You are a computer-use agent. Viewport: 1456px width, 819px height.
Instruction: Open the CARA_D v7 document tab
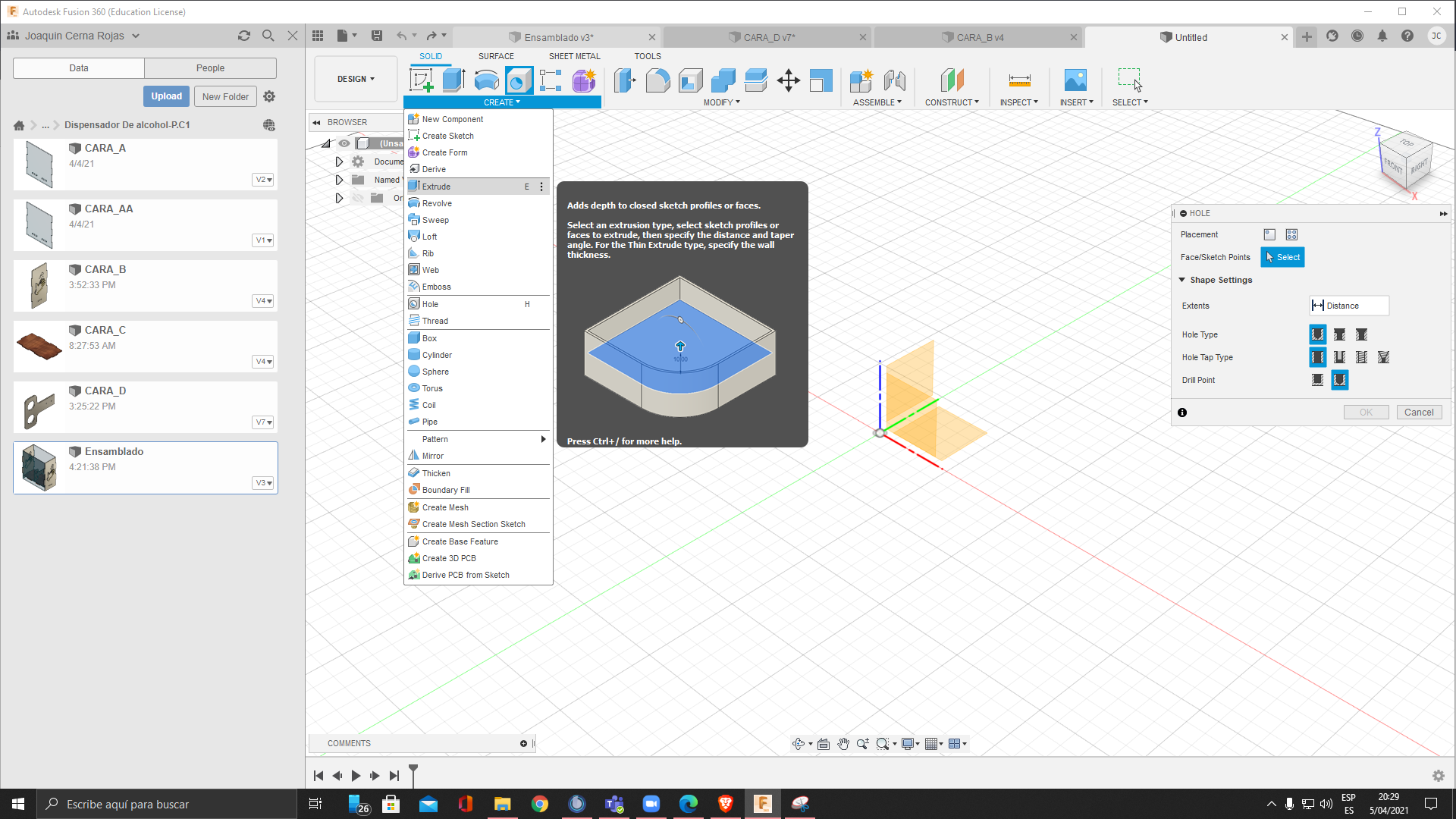tap(767, 37)
